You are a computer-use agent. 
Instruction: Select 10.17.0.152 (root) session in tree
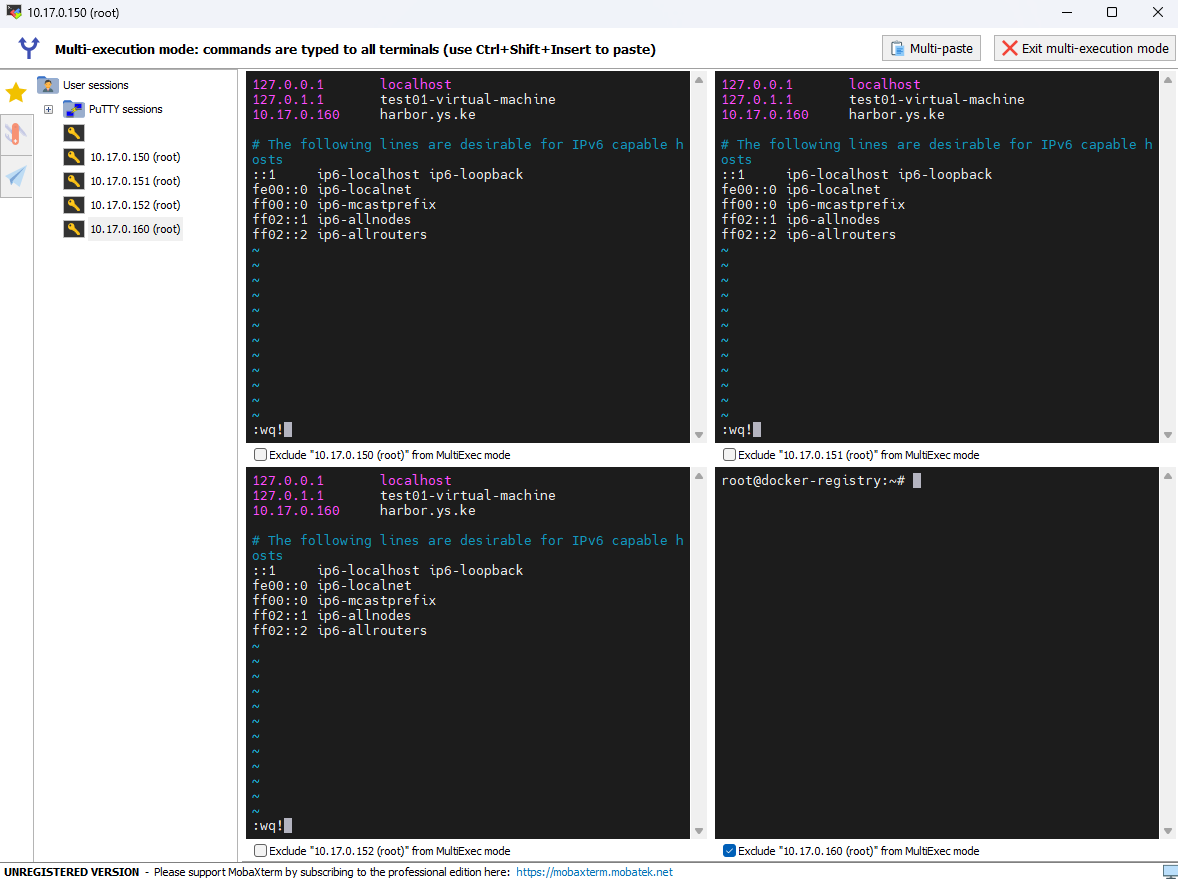[x=135, y=205]
